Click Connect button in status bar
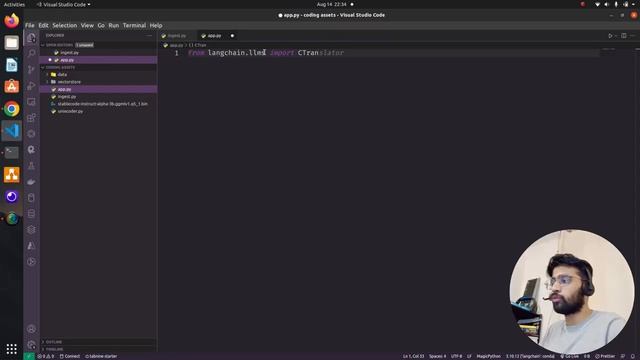The width and height of the screenshot is (640, 360). click(x=70, y=356)
